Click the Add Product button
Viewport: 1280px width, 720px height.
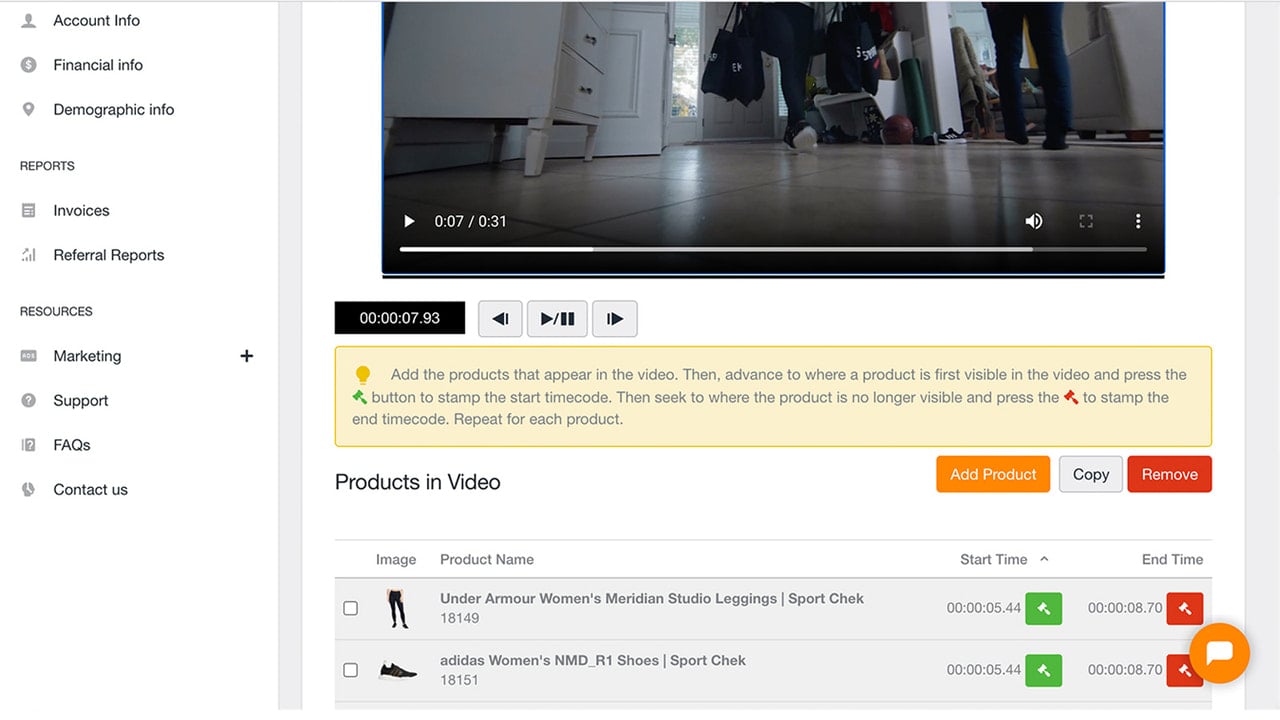click(x=993, y=474)
